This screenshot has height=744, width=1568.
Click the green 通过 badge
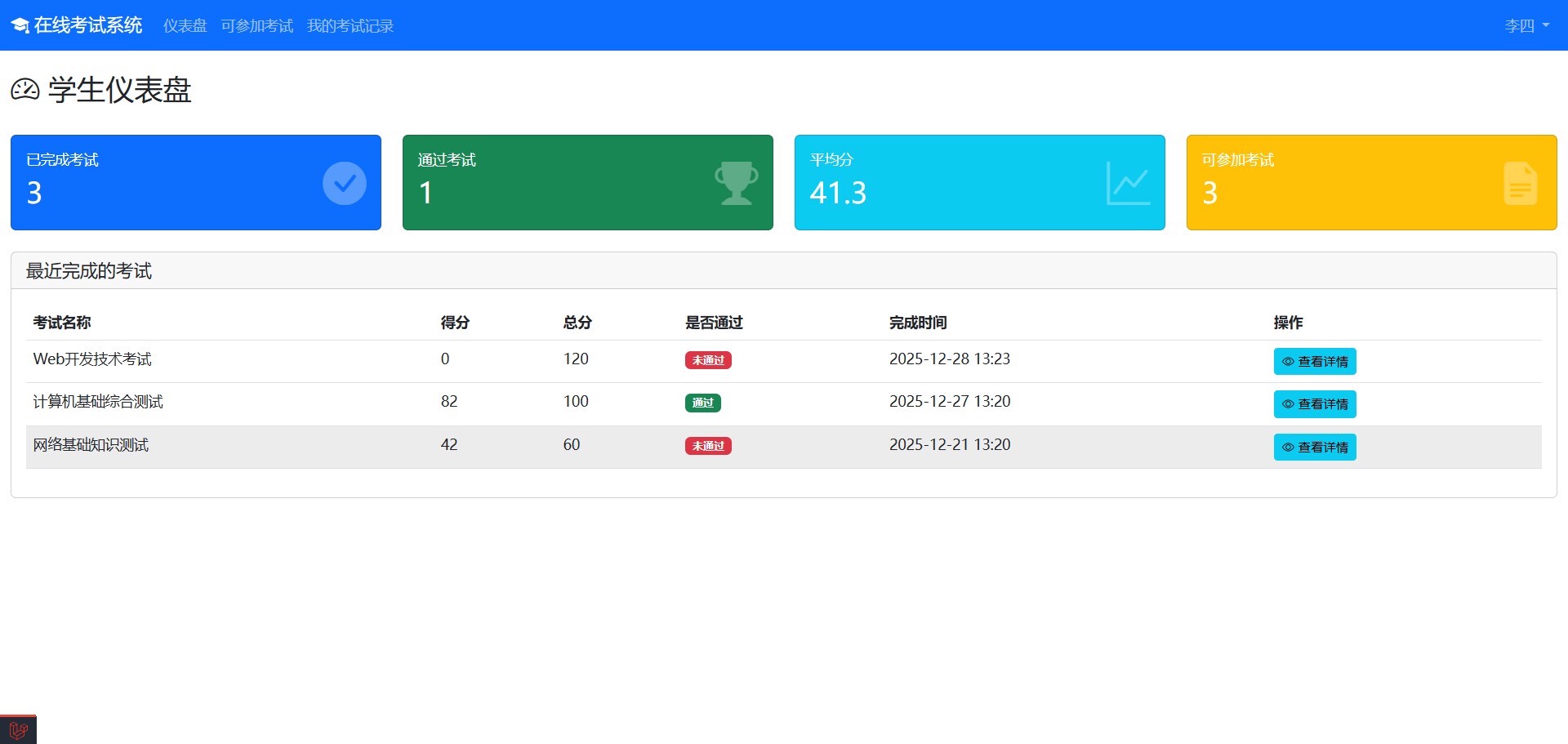coord(702,403)
